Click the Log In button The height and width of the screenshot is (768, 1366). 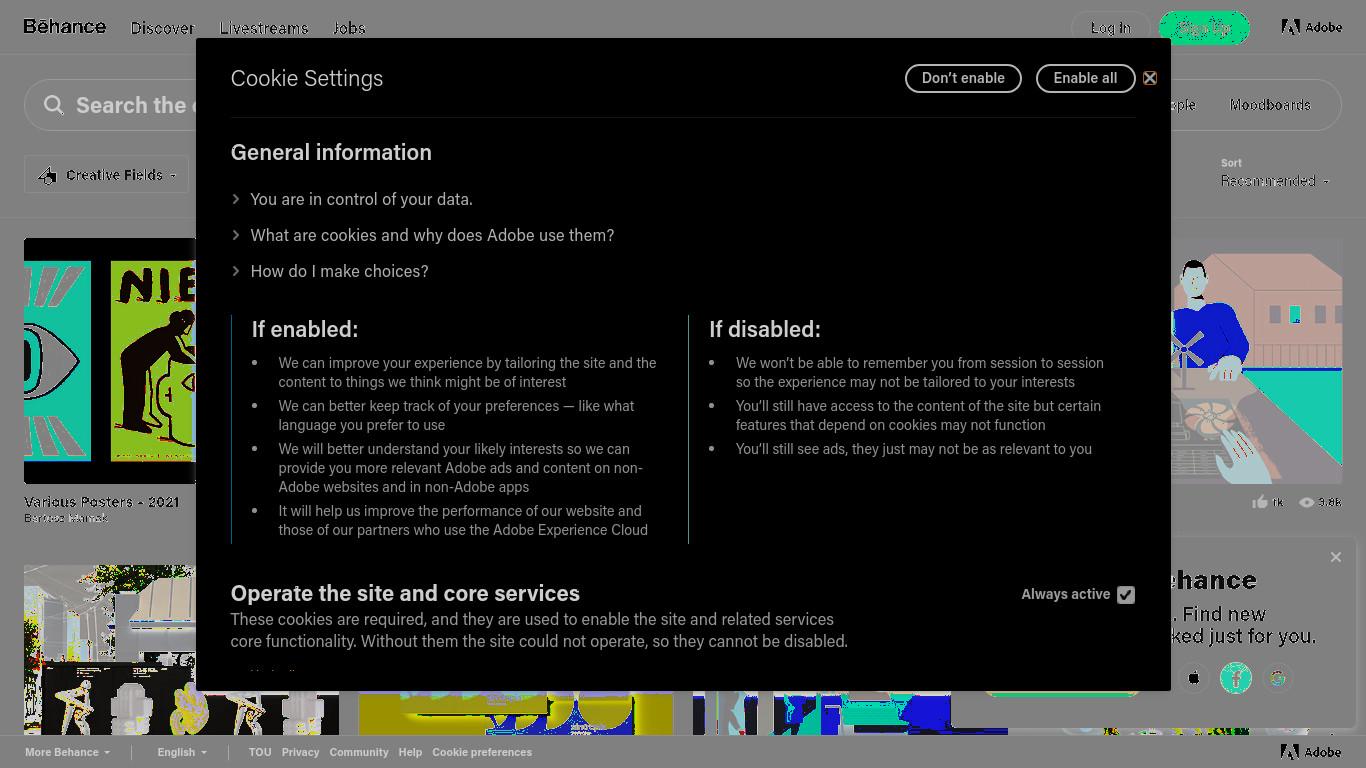(1111, 28)
